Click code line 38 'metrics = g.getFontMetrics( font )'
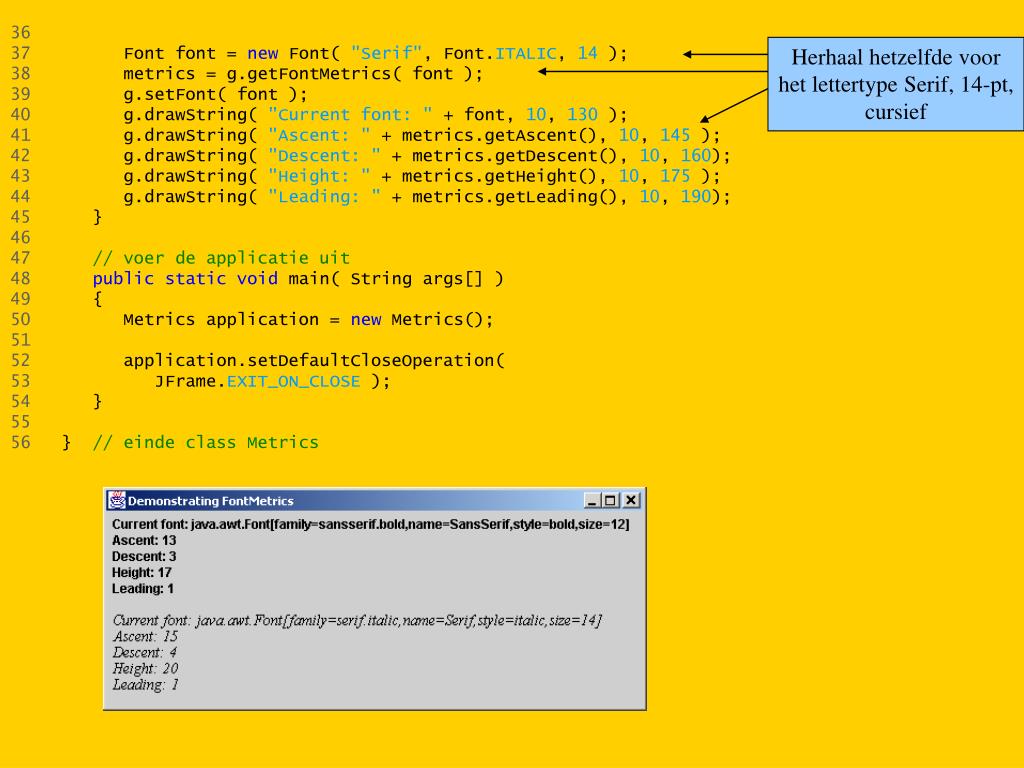Screen dimensions: 1024x768 pyautogui.click(x=303, y=74)
